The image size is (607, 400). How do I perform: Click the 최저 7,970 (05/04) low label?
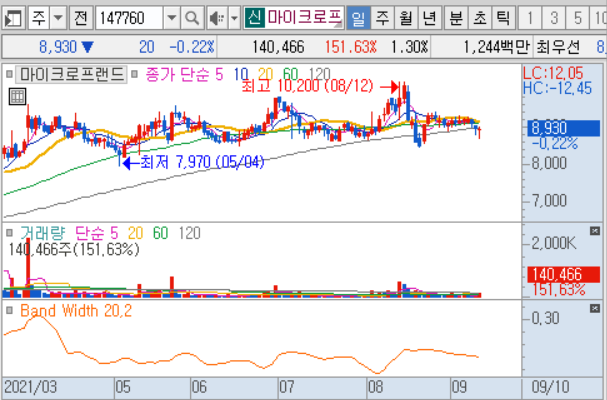coord(202,162)
